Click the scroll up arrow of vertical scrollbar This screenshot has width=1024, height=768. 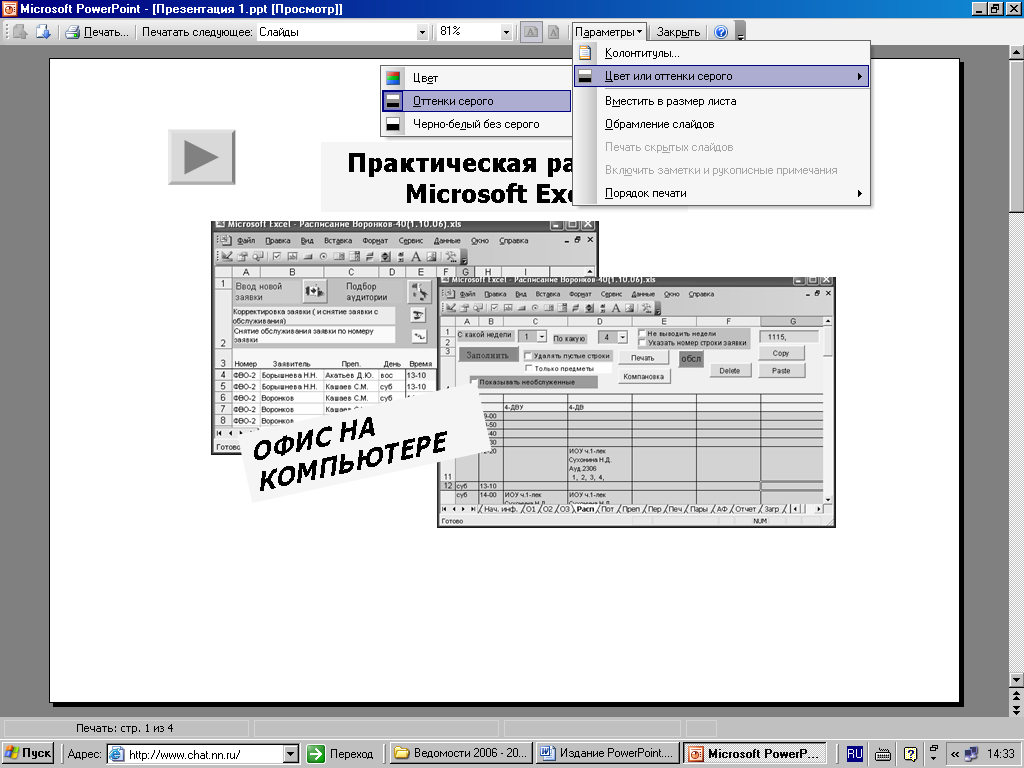[x=1016, y=52]
